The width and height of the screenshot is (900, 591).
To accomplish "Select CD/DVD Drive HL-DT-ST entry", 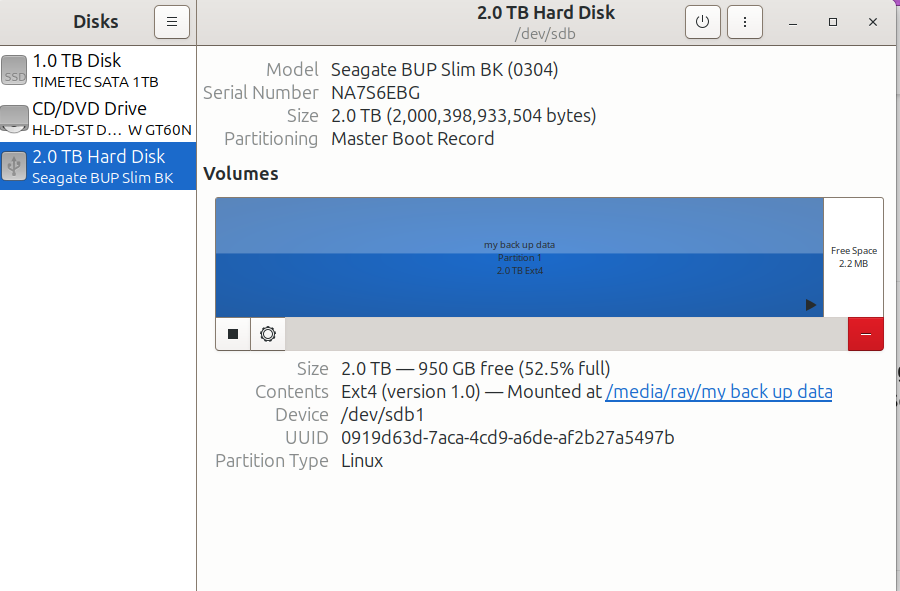I will click(98, 118).
